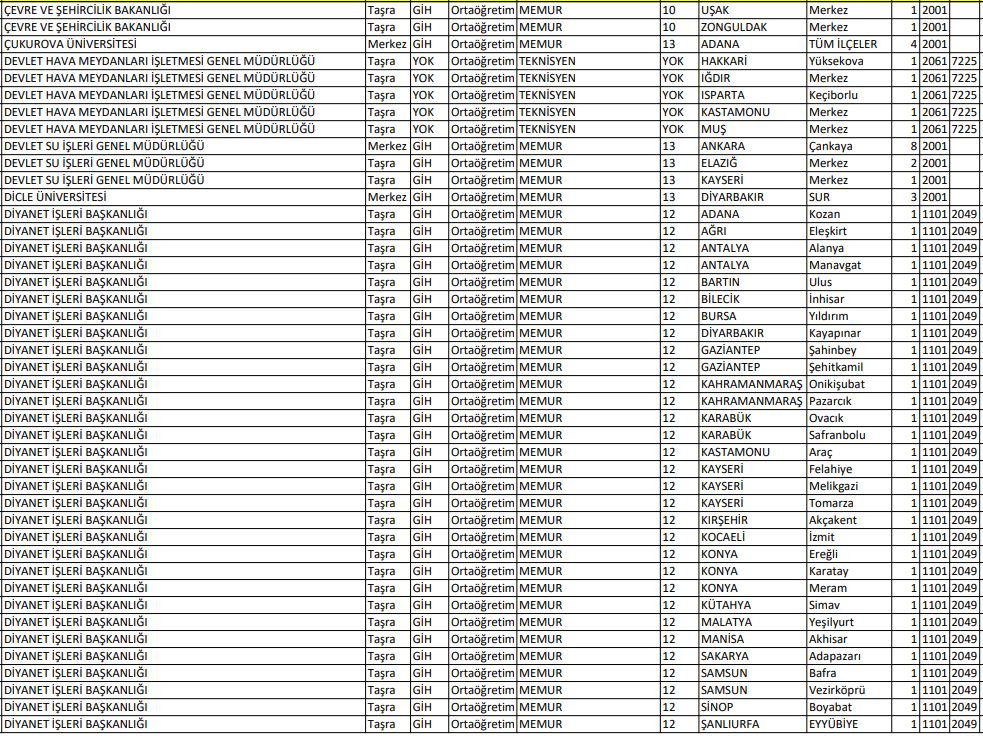Select the EYYÜBİYE district cell
The height and width of the screenshot is (743, 983).
[849, 724]
